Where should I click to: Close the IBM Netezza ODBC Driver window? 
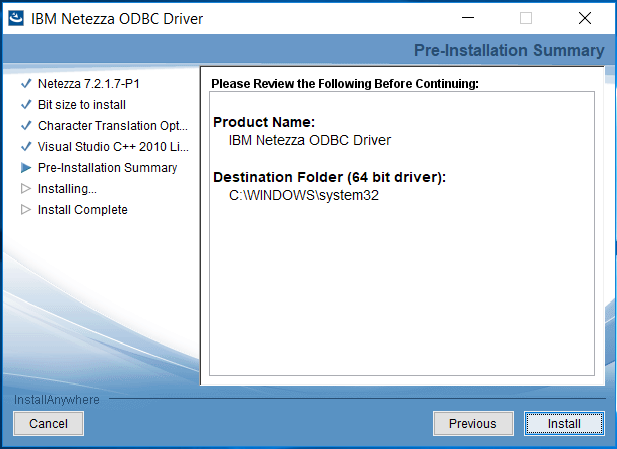(584, 18)
